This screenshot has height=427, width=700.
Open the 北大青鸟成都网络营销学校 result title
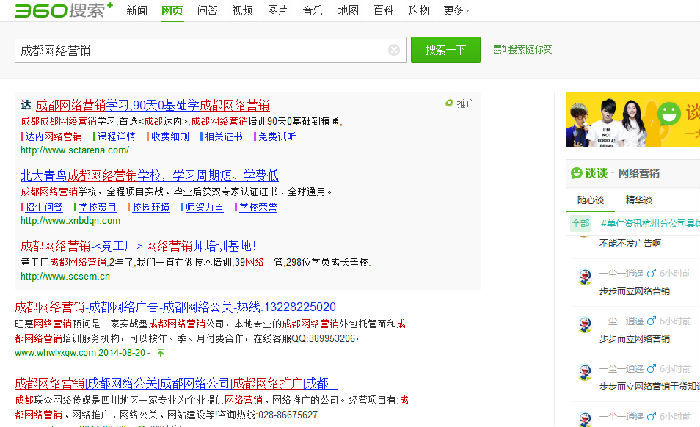click(150, 175)
